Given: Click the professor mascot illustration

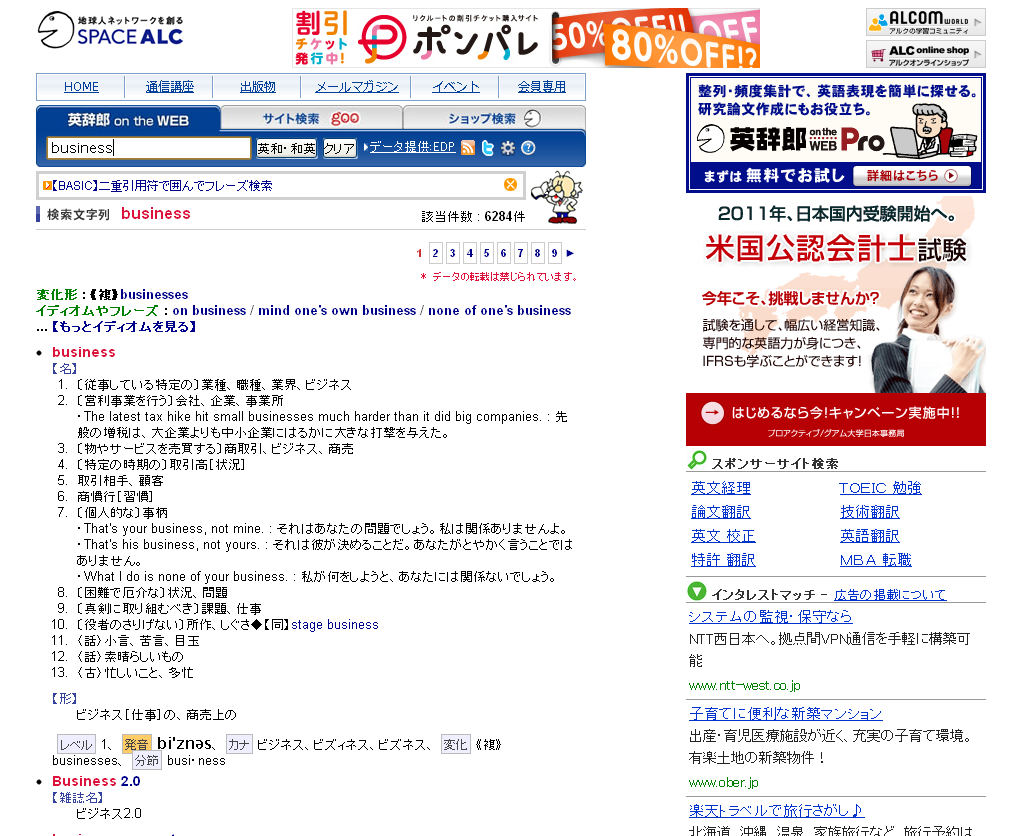Looking at the screenshot, I should [x=558, y=197].
